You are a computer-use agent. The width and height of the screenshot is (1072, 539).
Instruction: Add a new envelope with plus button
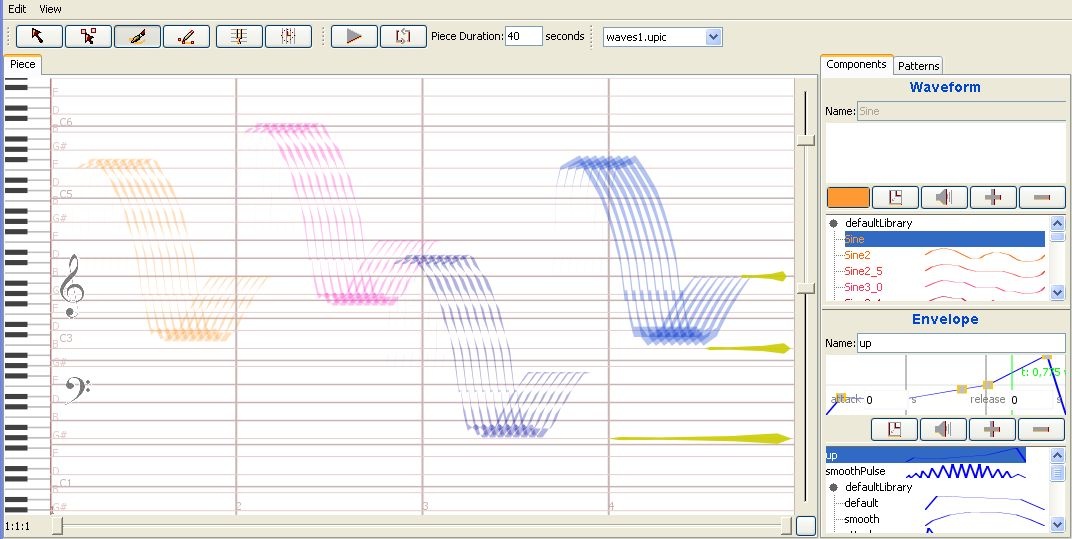pyautogui.click(x=993, y=430)
